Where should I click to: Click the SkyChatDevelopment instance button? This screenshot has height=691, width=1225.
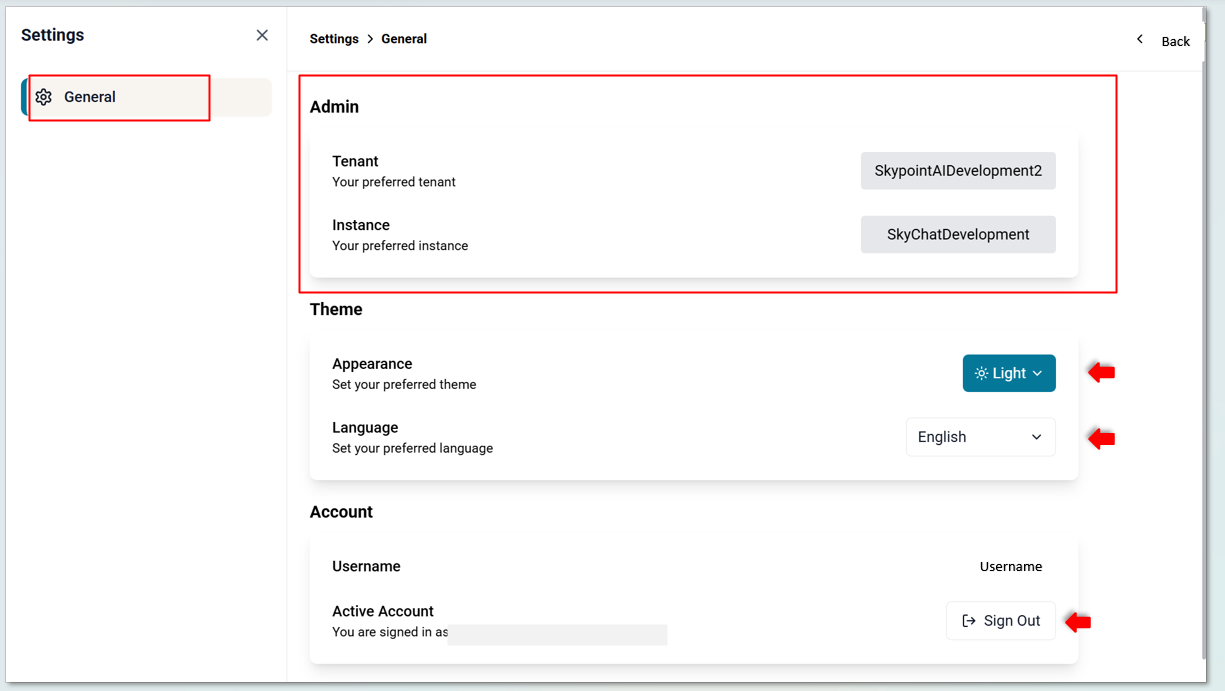point(957,235)
